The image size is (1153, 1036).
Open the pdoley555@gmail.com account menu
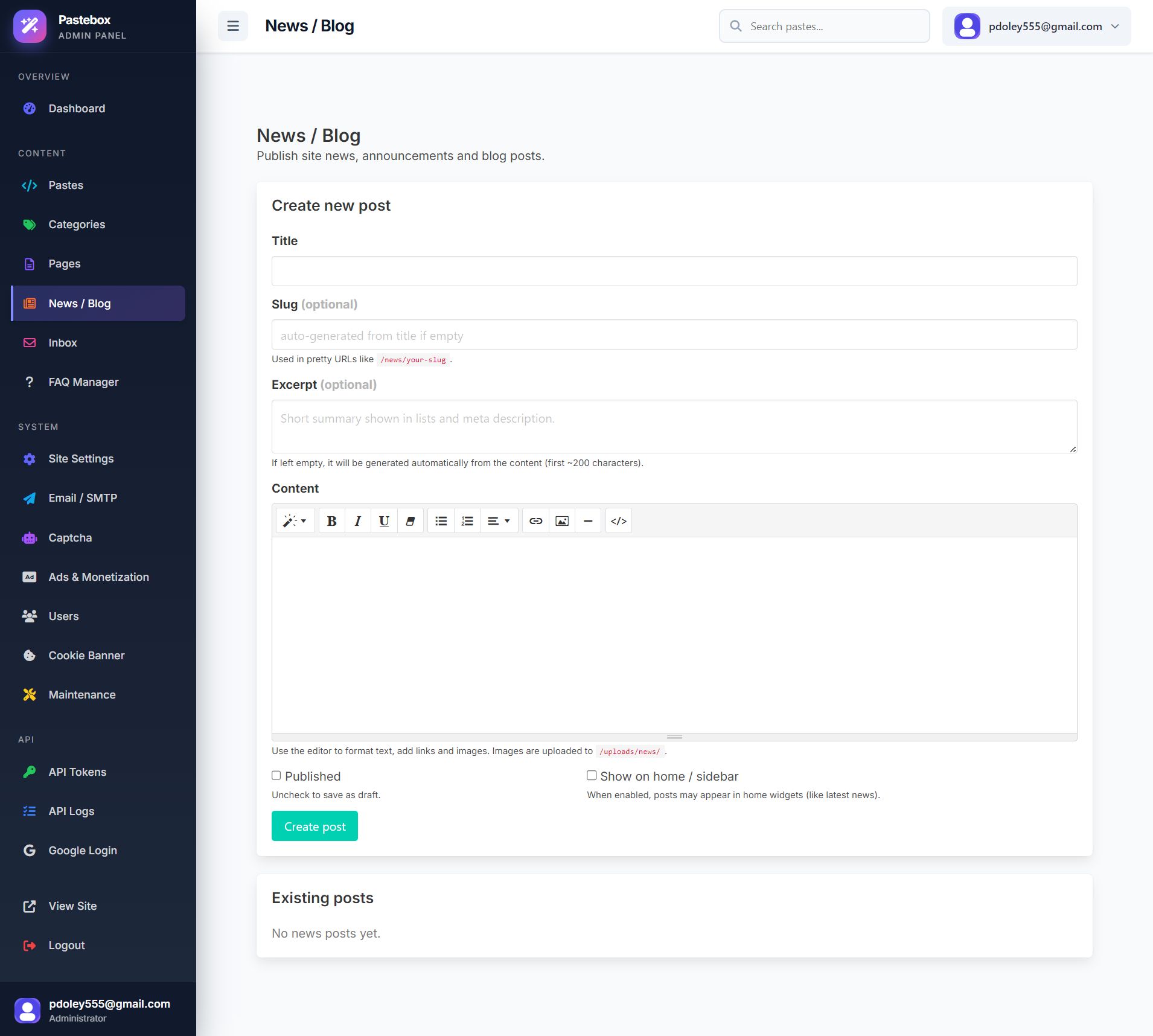tap(1036, 27)
